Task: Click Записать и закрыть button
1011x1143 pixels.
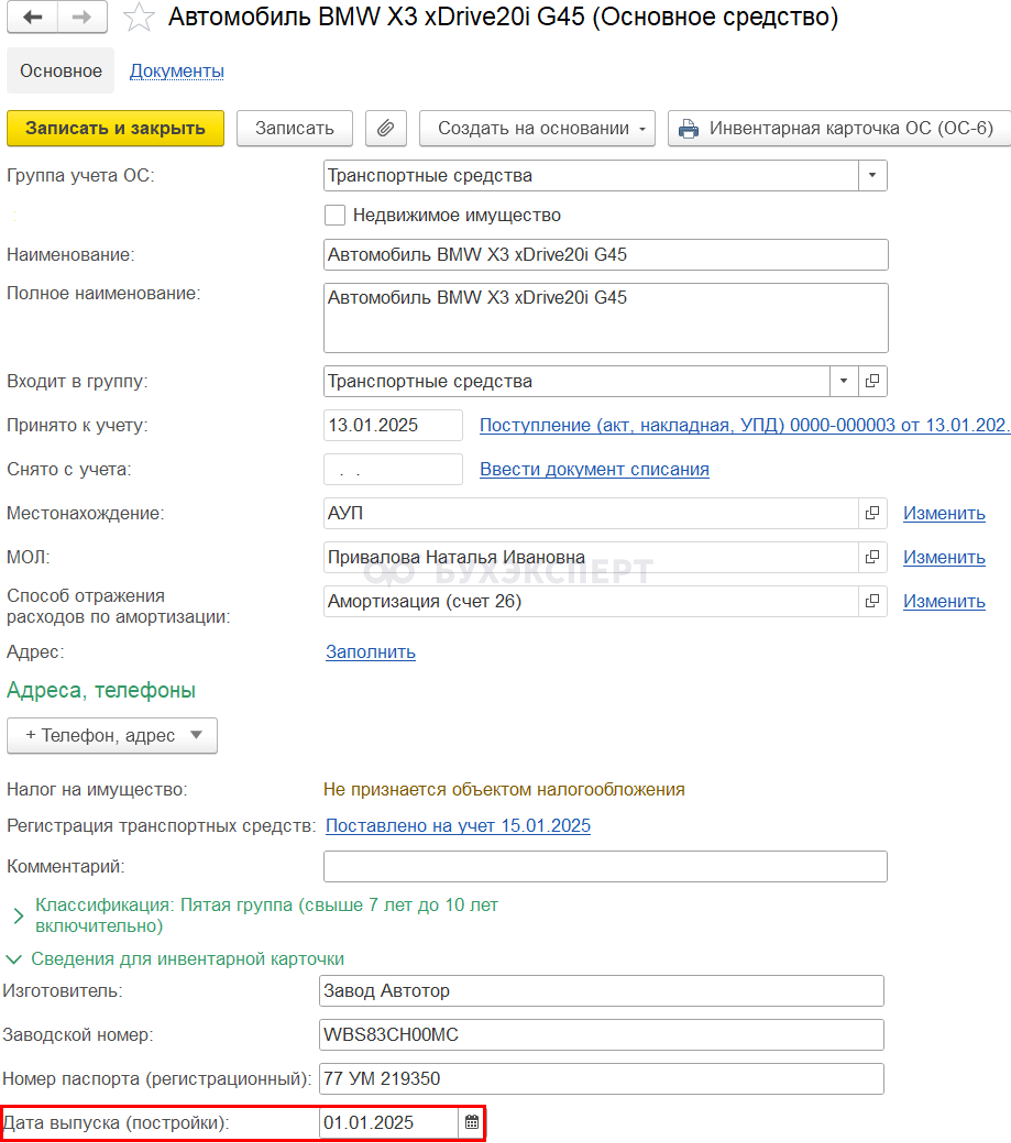Action: click(x=115, y=128)
